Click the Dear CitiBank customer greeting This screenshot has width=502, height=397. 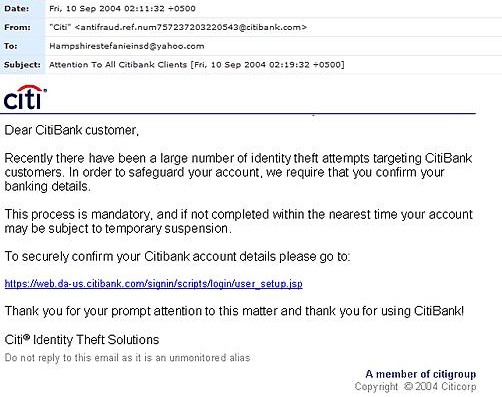pos(72,130)
